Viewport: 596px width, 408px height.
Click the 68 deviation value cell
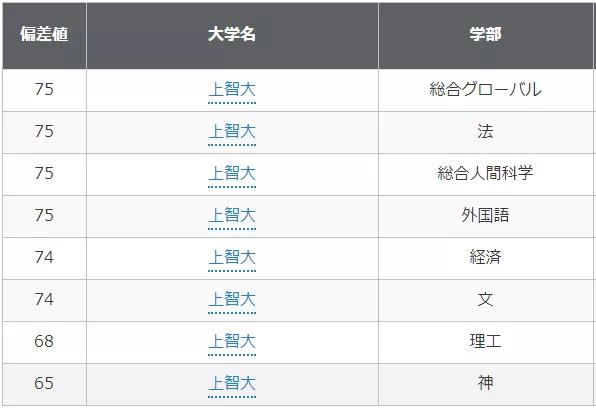click(44, 341)
